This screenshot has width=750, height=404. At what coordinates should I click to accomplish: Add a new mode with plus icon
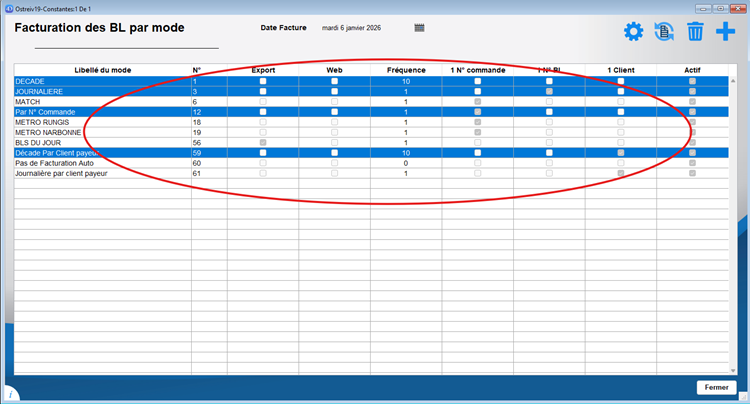(725, 32)
